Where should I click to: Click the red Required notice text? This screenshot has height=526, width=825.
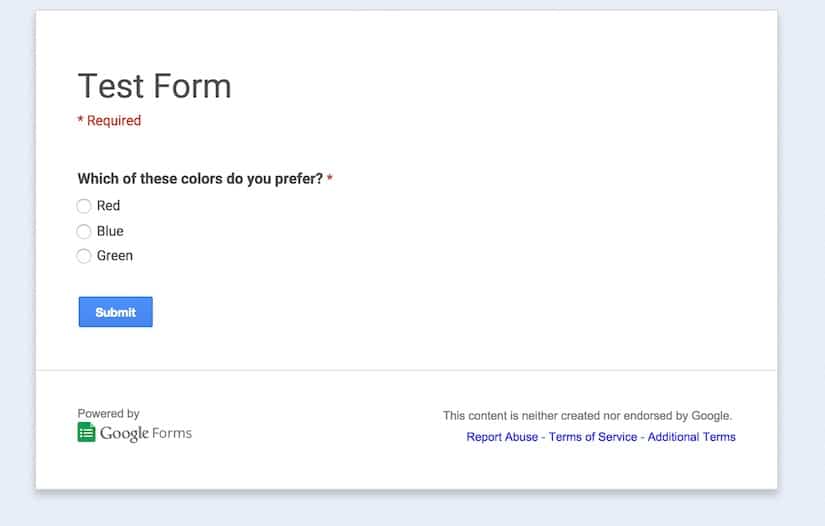(x=109, y=120)
